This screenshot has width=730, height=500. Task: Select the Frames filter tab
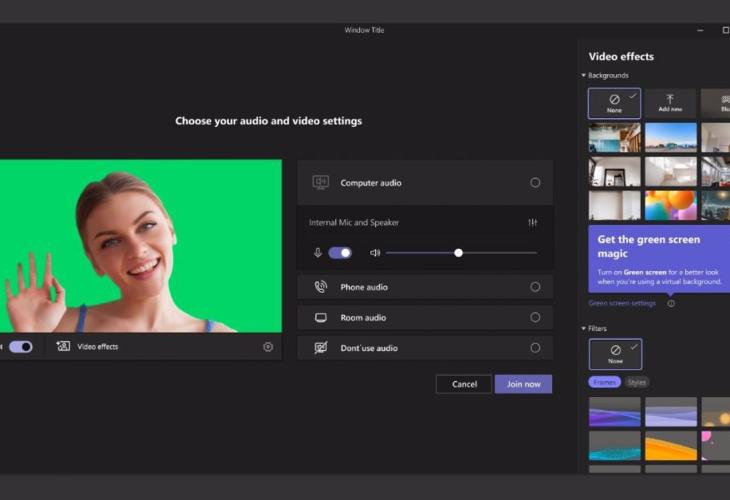[x=604, y=382]
